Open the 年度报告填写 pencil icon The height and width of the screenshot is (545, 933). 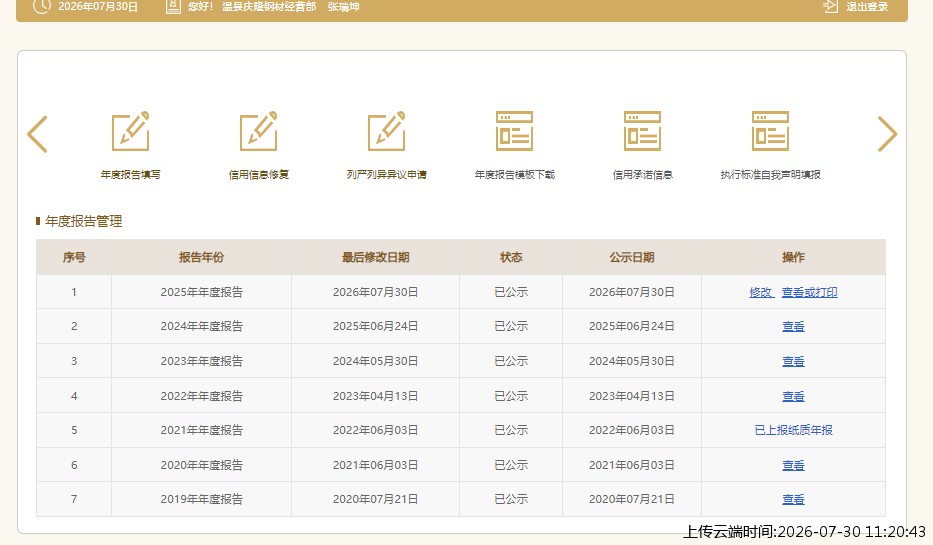(x=131, y=131)
